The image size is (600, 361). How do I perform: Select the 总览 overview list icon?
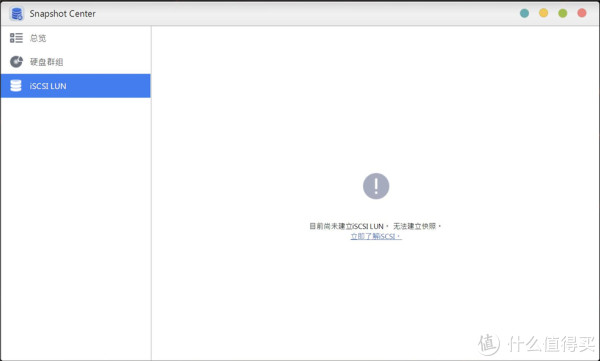pos(16,38)
